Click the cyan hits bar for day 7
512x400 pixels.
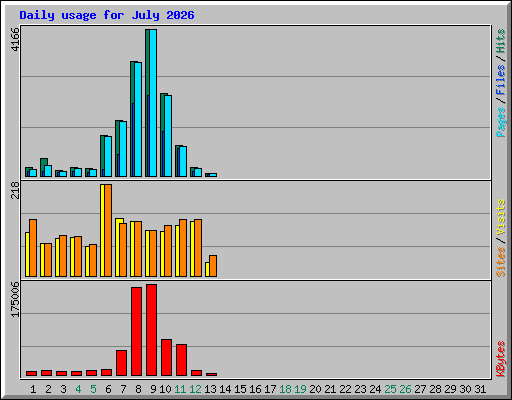point(123,149)
